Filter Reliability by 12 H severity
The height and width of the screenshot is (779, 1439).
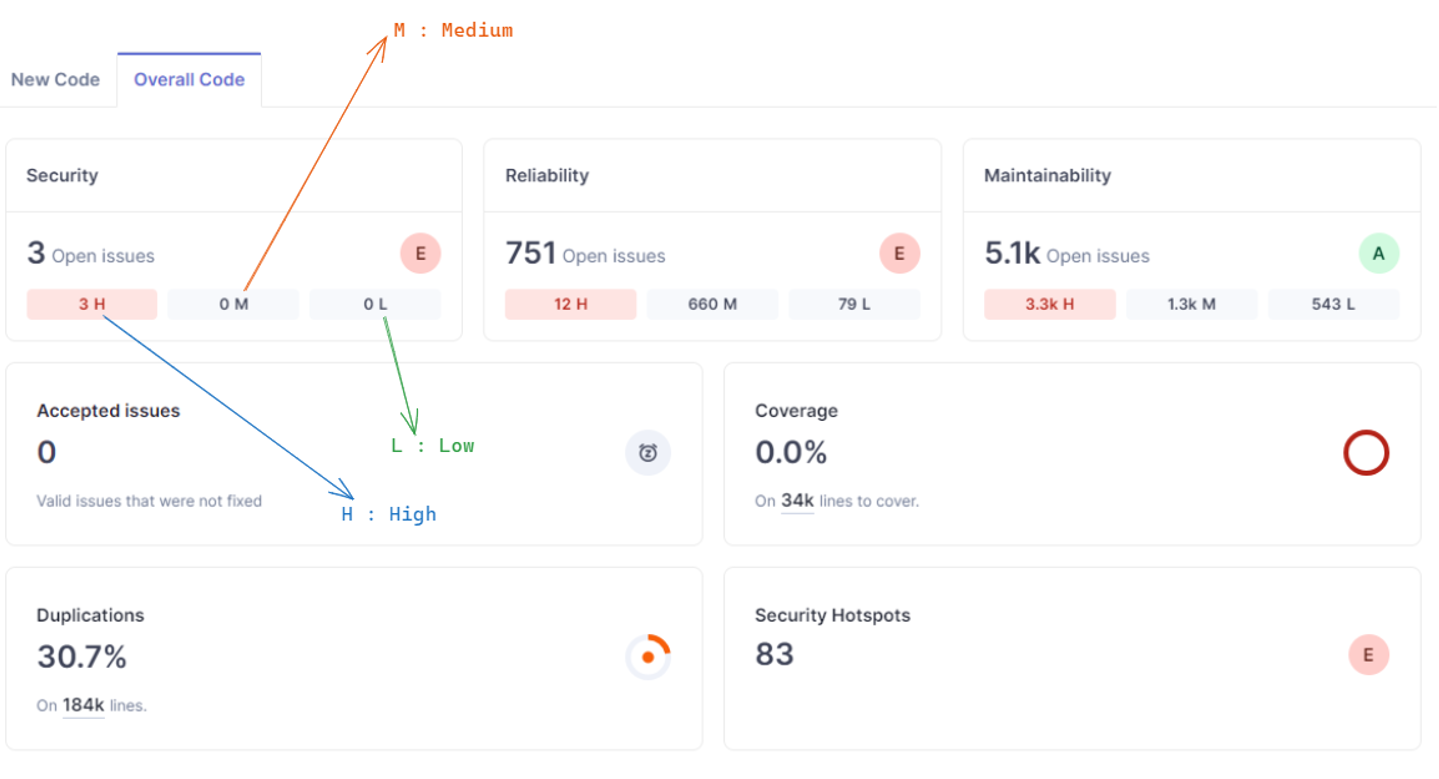tap(570, 304)
